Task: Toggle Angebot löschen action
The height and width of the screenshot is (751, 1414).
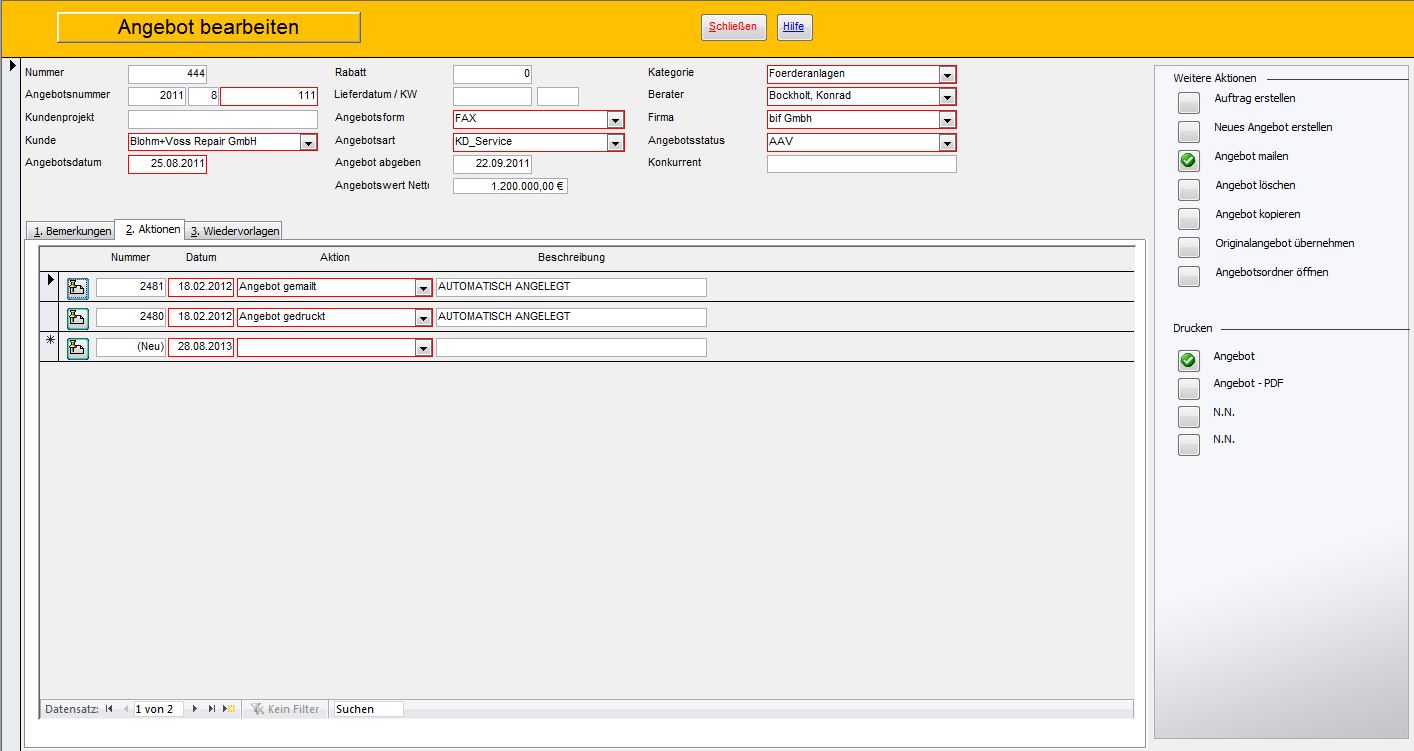Action: (x=1189, y=189)
